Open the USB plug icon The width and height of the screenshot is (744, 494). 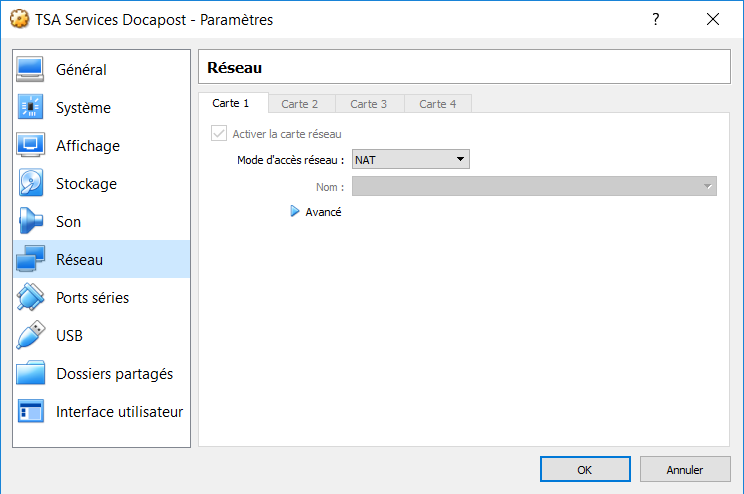(x=30, y=335)
